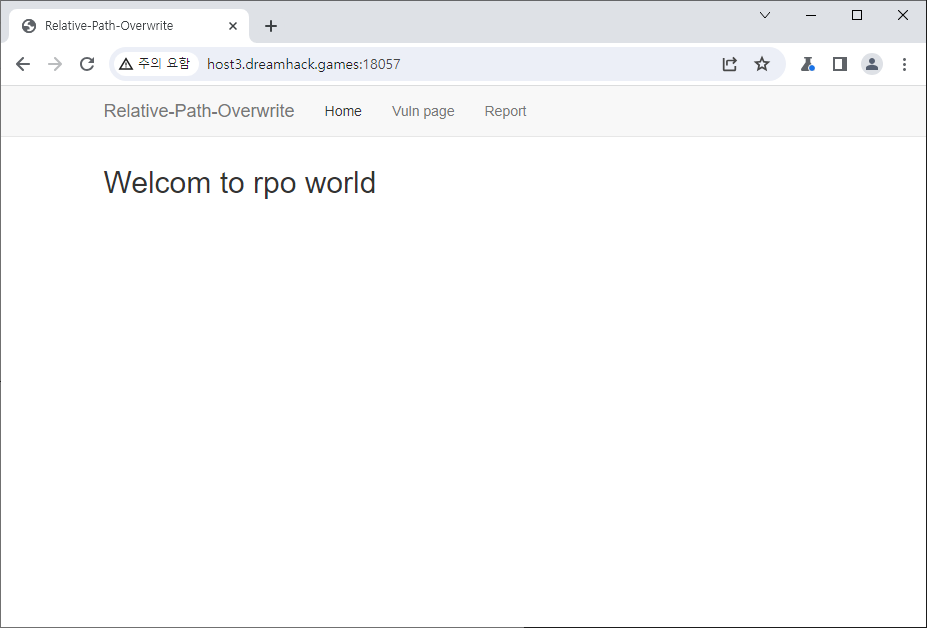The width and height of the screenshot is (927, 628).
Task: Click the forward navigation arrow
Action: point(55,64)
